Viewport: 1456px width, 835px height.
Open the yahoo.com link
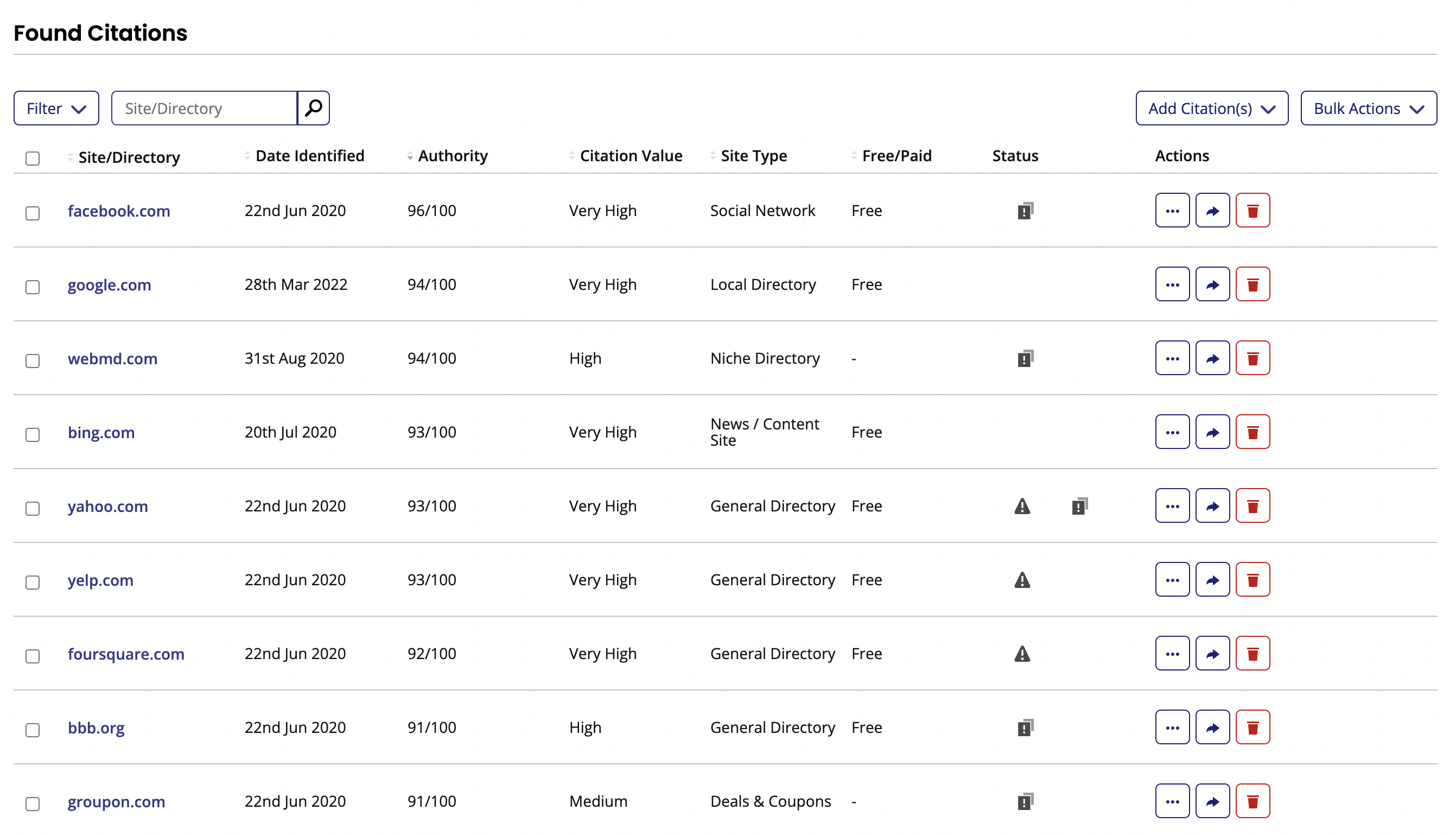(108, 507)
